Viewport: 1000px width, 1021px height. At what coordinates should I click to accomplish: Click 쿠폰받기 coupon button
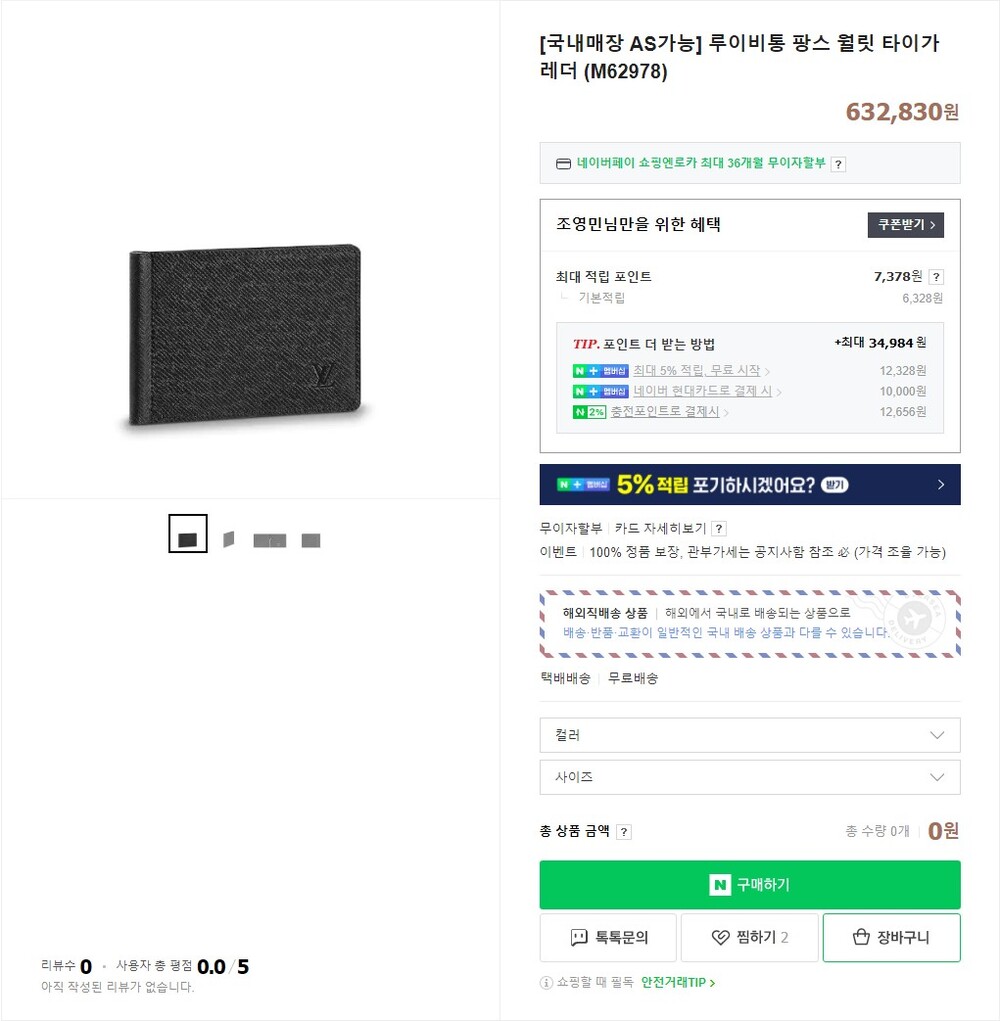coord(906,225)
